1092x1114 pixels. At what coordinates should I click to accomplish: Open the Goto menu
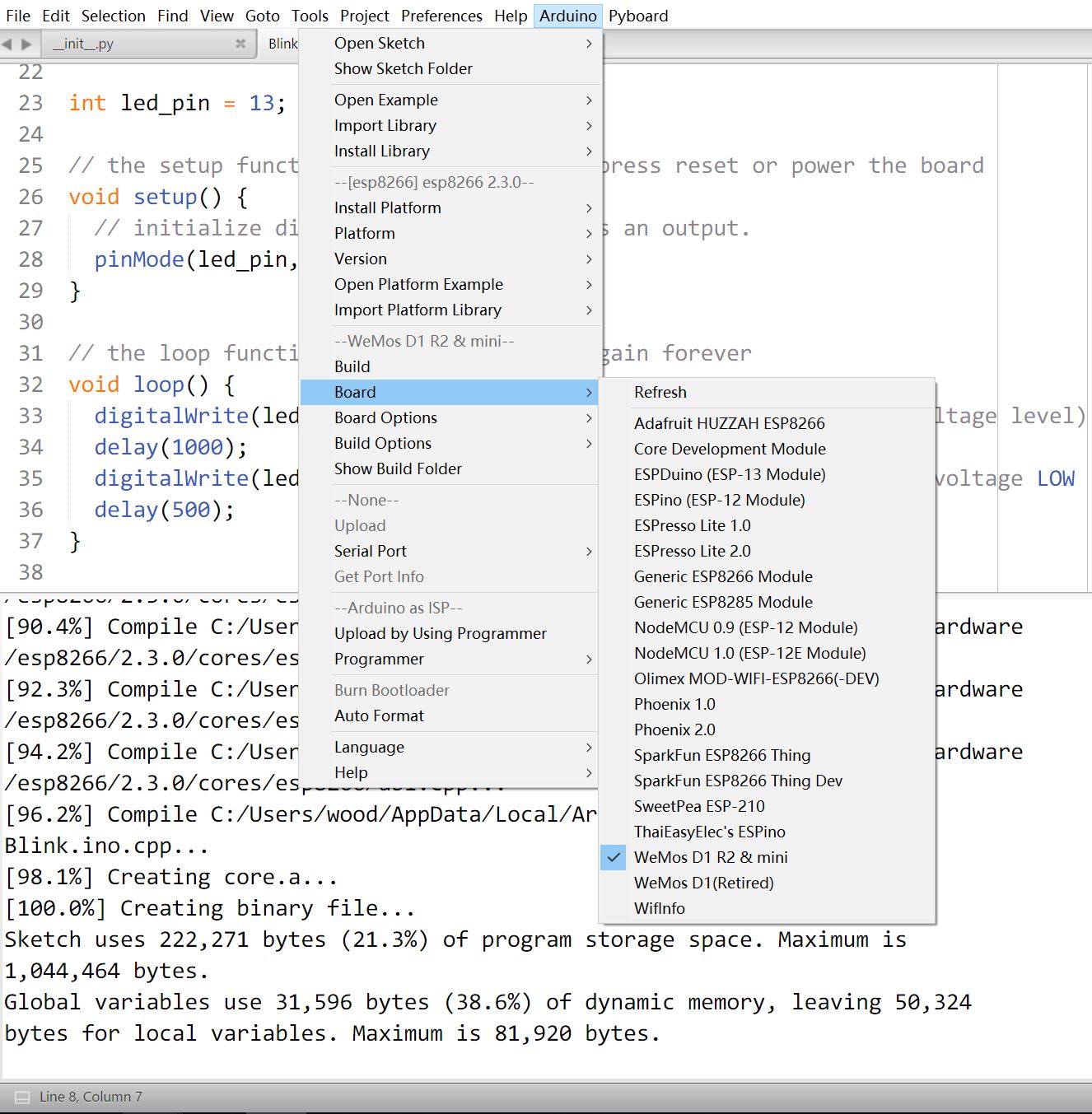(x=263, y=16)
